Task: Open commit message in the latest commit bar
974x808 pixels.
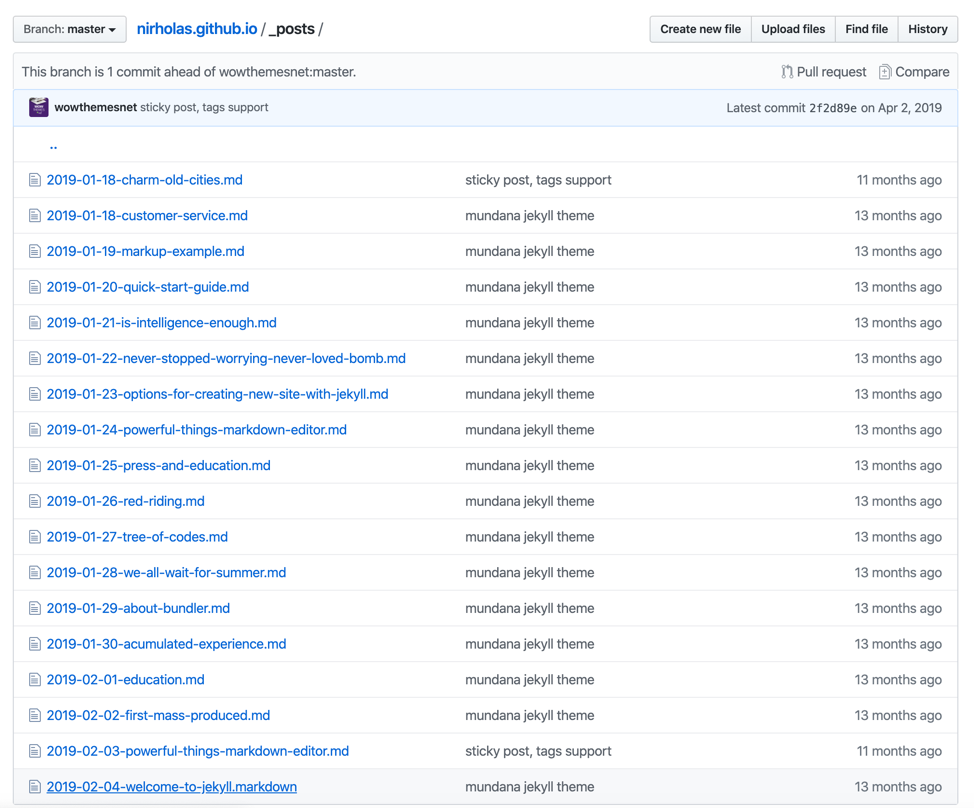Action: pos(204,107)
